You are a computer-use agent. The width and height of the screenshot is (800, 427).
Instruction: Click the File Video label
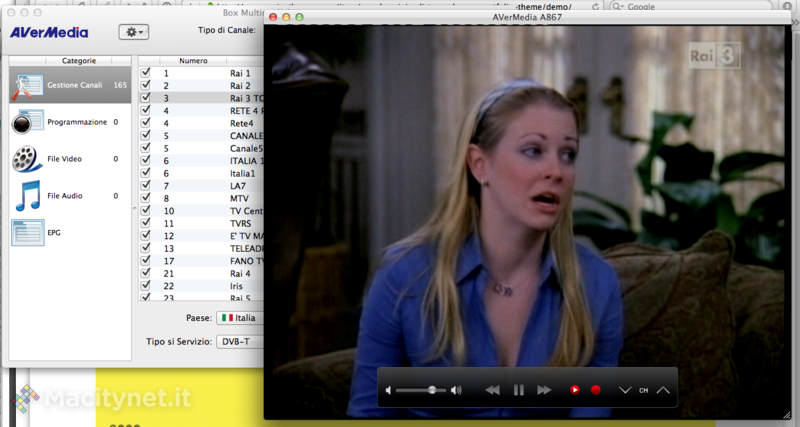click(64, 159)
